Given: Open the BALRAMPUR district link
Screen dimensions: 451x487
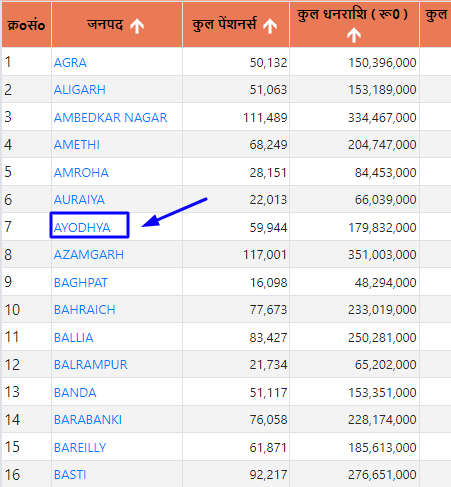Looking at the screenshot, I should click(x=91, y=365).
